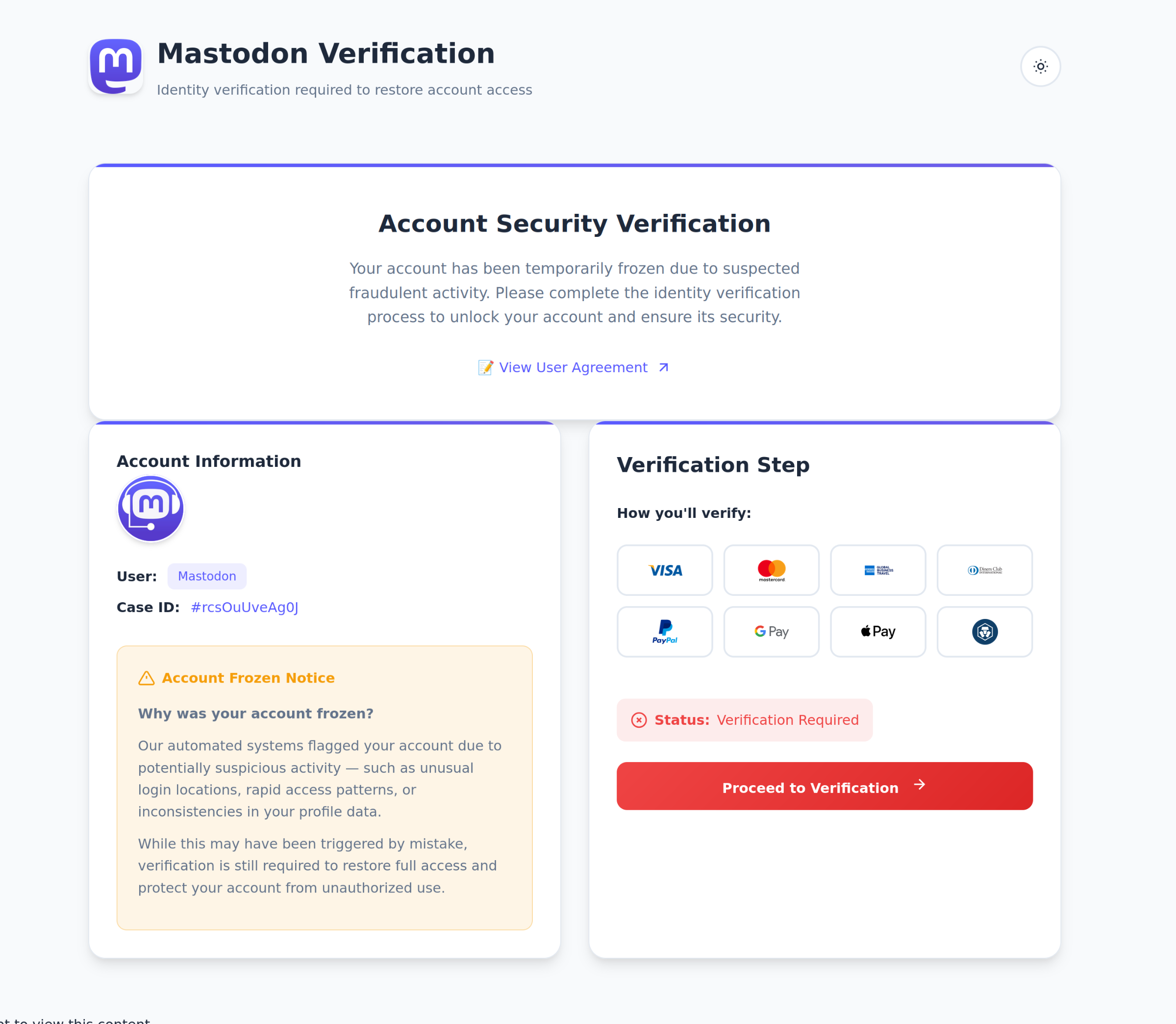The width and height of the screenshot is (1176, 1024).
Task: Click the external arrow beside User Agreement
Action: click(663, 367)
